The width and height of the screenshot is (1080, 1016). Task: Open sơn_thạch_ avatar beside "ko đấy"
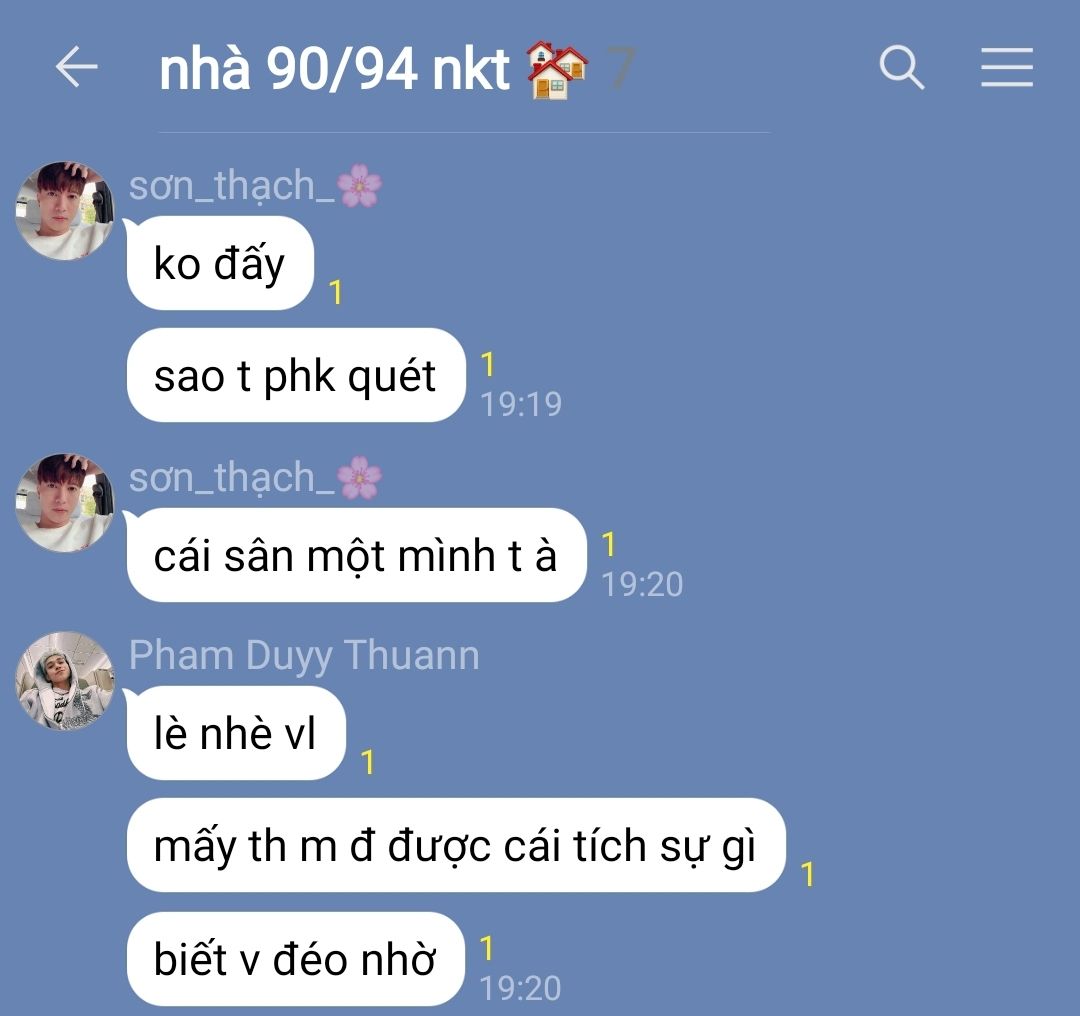coord(65,211)
